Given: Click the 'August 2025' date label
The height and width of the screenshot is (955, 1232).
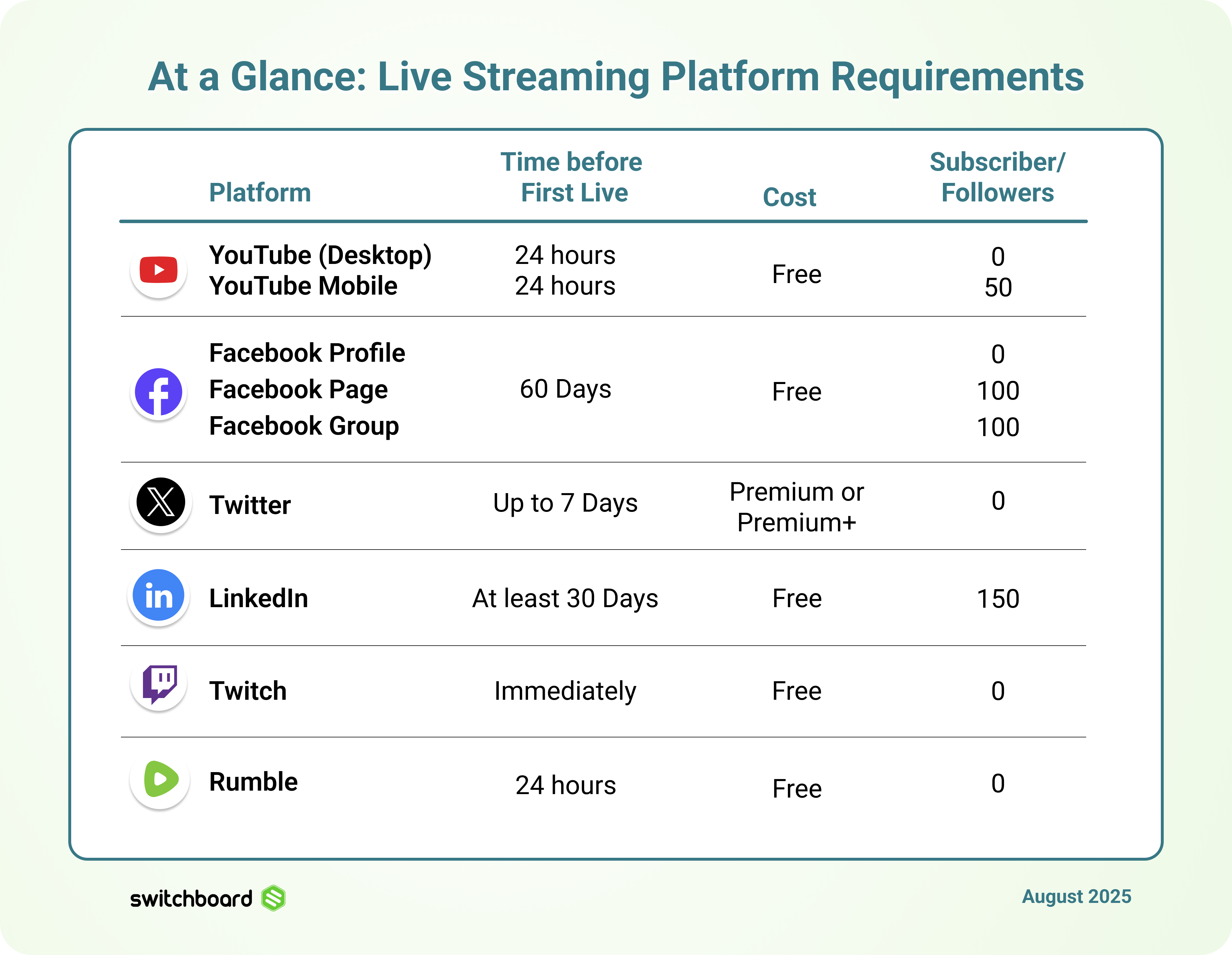Looking at the screenshot, I should pos(1076,897).
